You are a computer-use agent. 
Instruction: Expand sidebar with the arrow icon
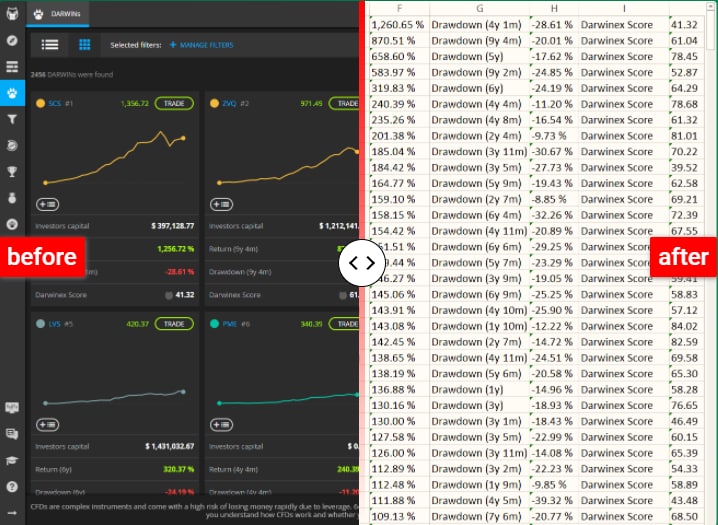click(12, 513)
